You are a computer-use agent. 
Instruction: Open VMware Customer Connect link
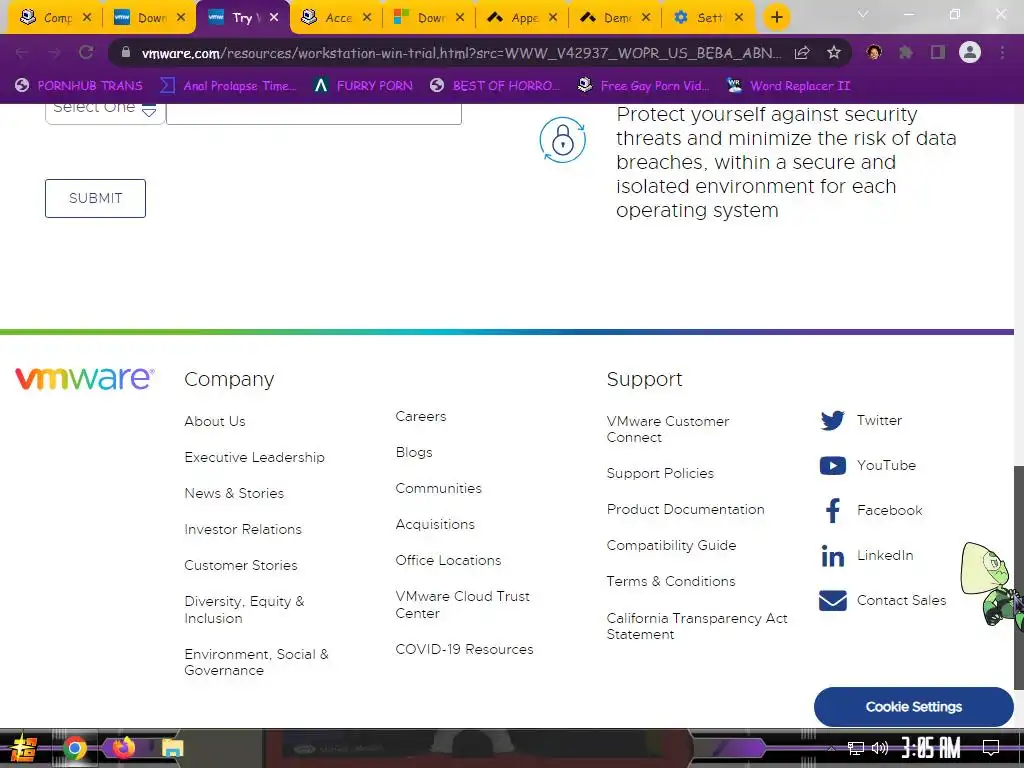[668, 429]
